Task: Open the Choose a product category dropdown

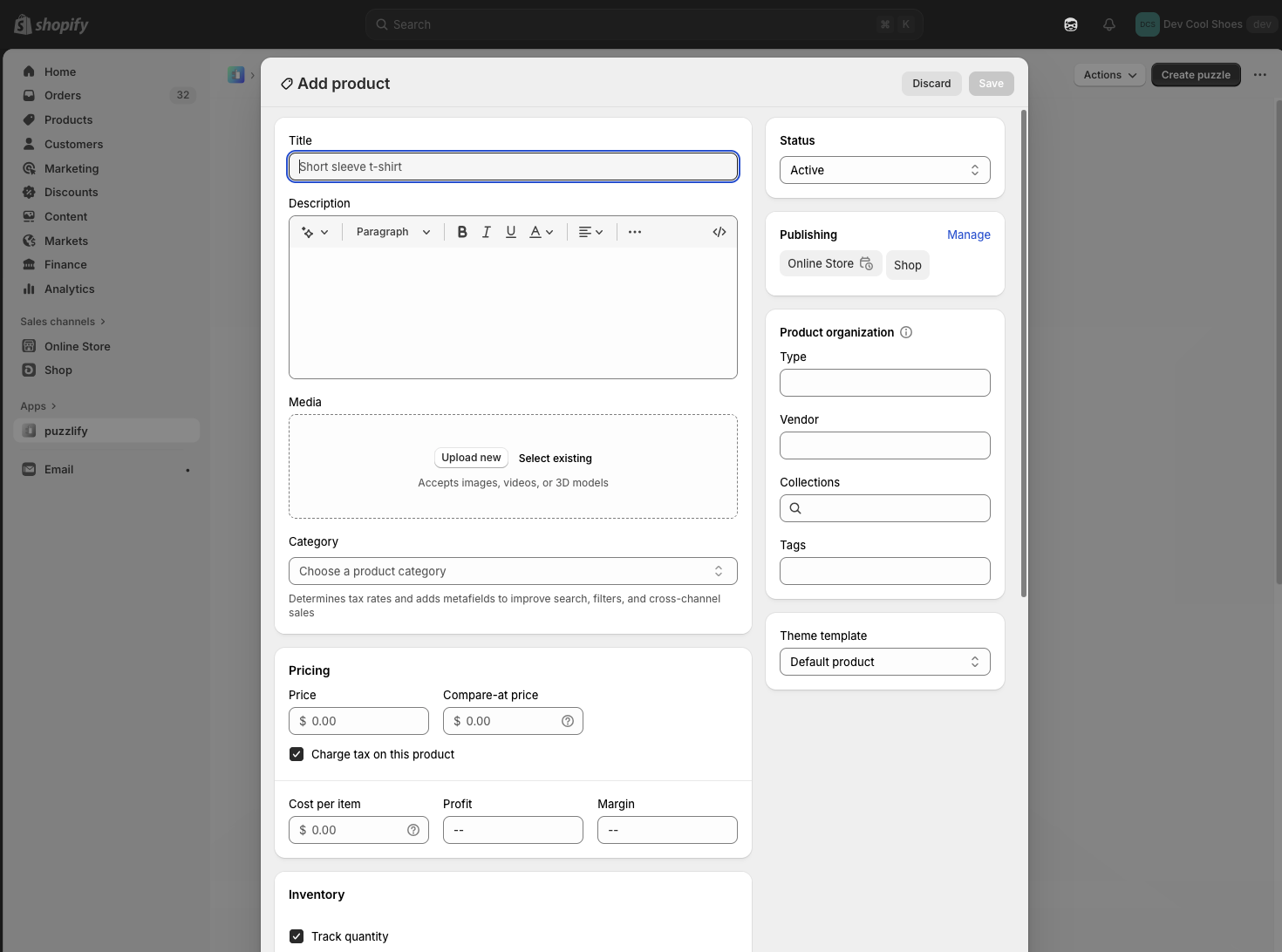Action: (x=513, y=571)
